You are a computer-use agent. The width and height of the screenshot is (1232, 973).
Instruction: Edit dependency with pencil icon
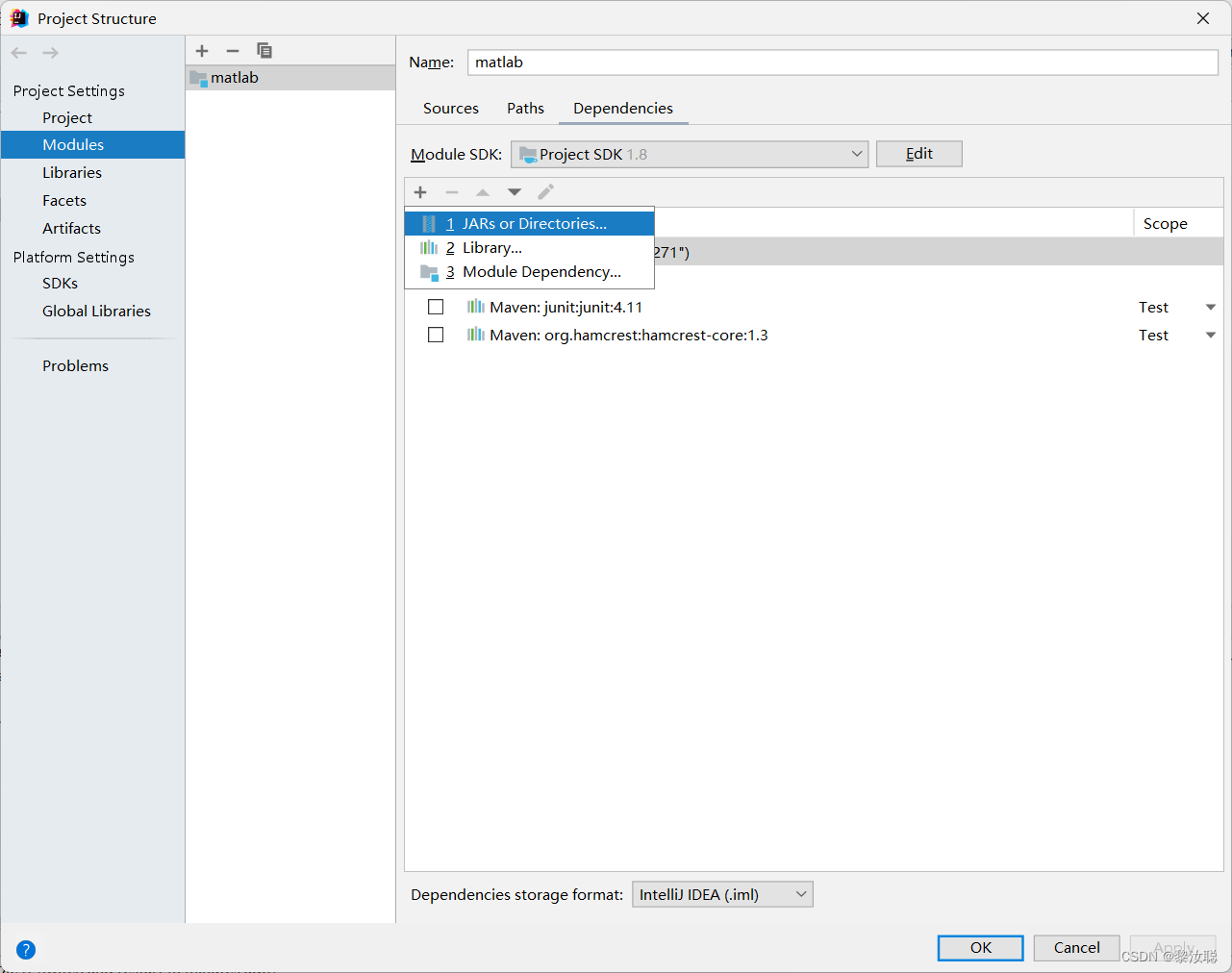546,192
